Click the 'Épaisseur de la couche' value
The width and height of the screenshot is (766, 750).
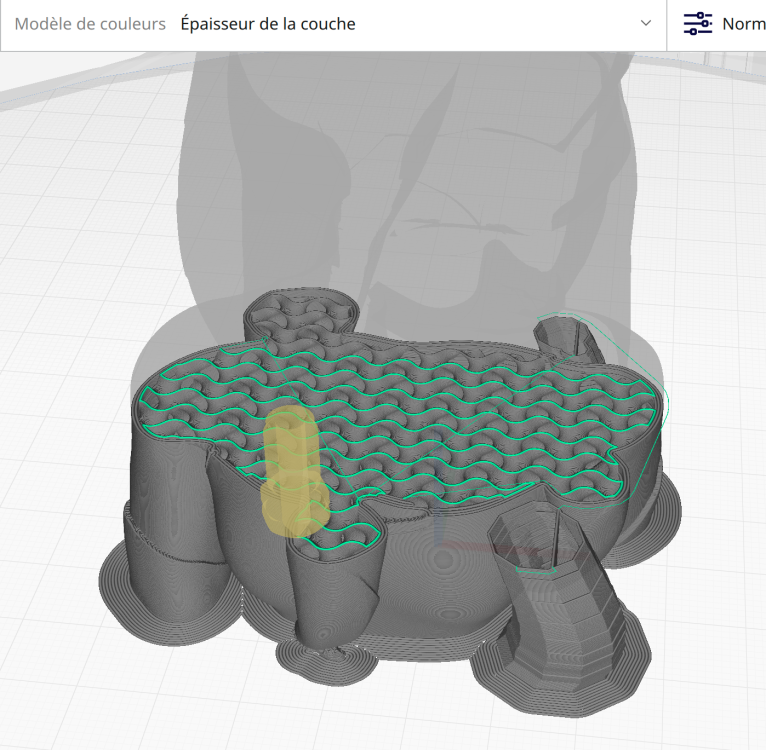click(x=268, y=24)
